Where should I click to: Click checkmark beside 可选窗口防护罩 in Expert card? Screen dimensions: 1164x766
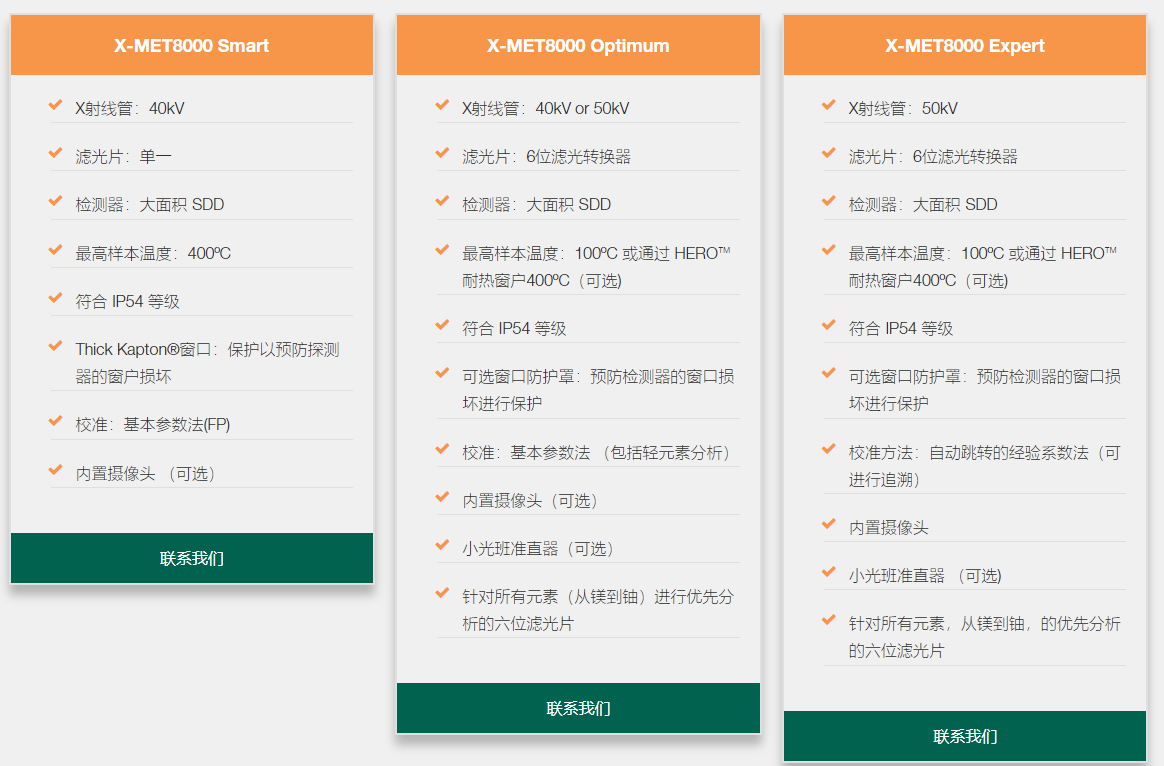coord(829,373)
